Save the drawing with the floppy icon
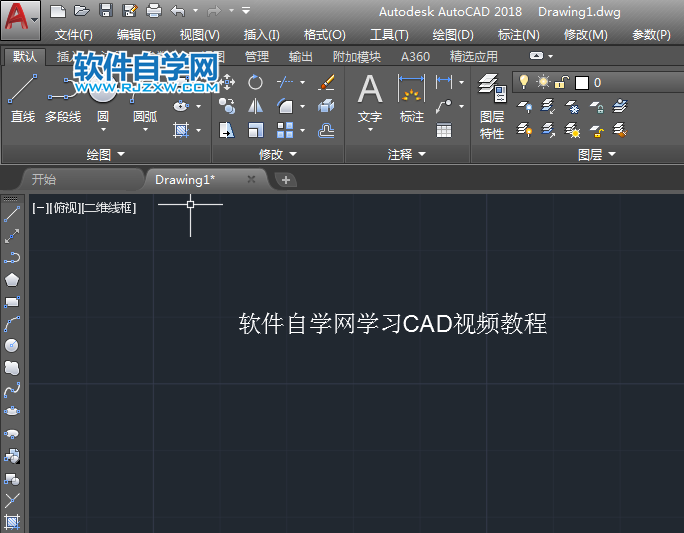The width and height of the screenshot is (684, 533). pos(106,10)
